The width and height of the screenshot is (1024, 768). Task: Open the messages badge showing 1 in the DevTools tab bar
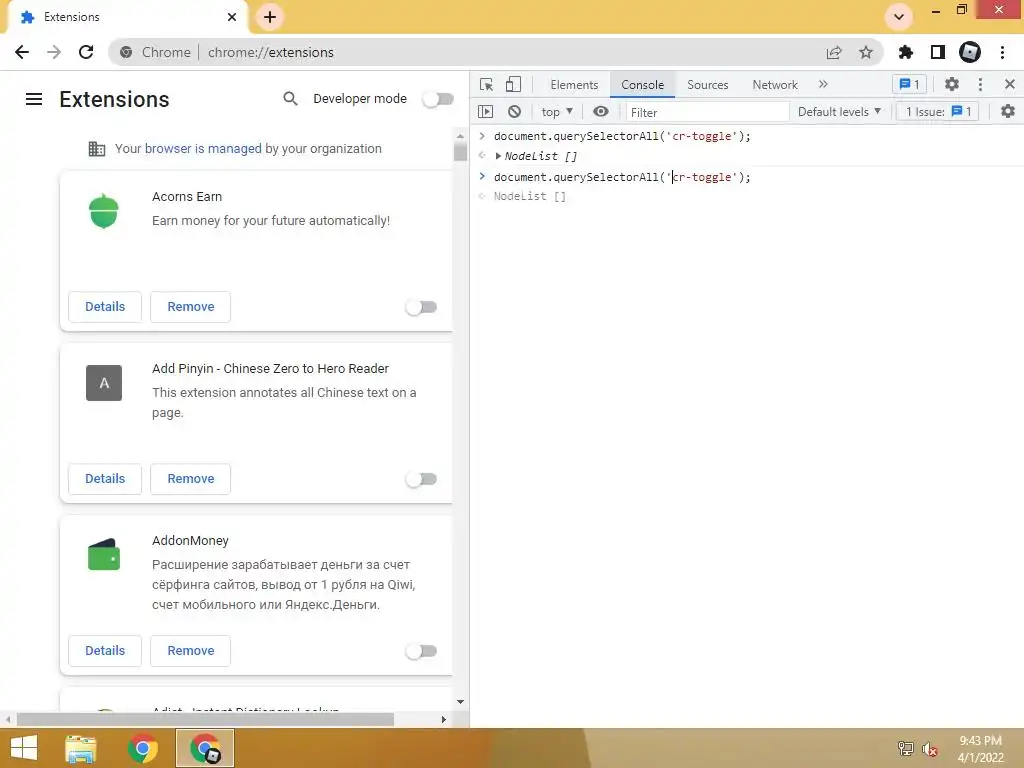tap(909, 84)
